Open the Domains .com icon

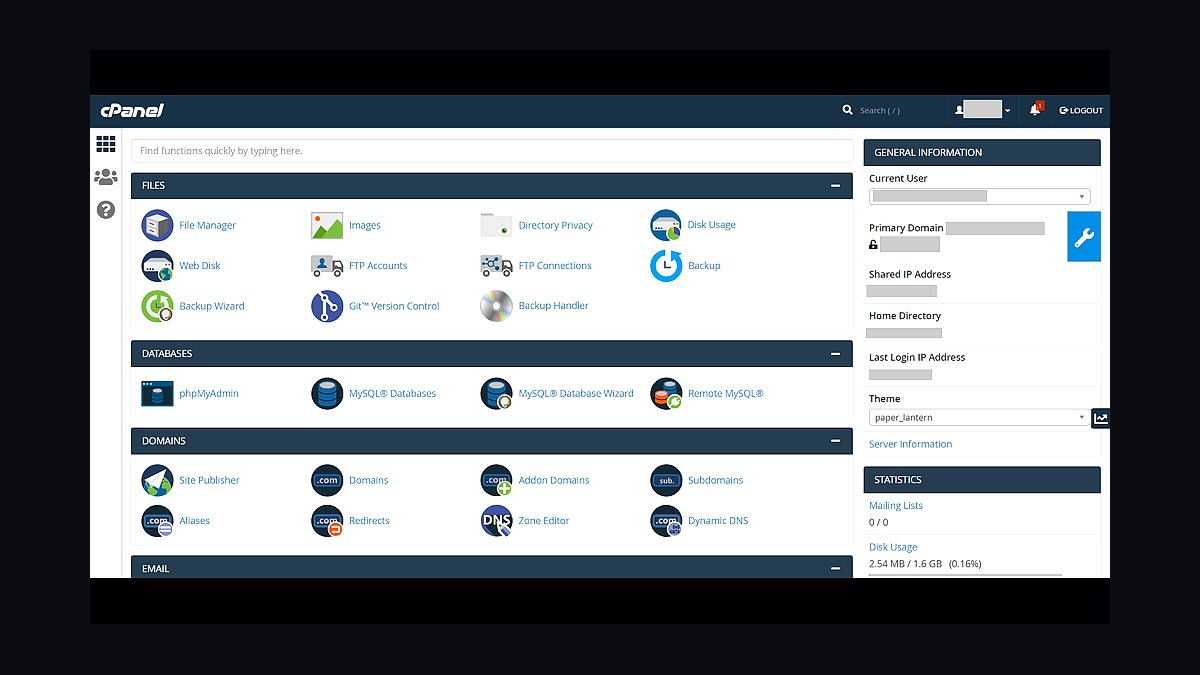click(327, 480)
